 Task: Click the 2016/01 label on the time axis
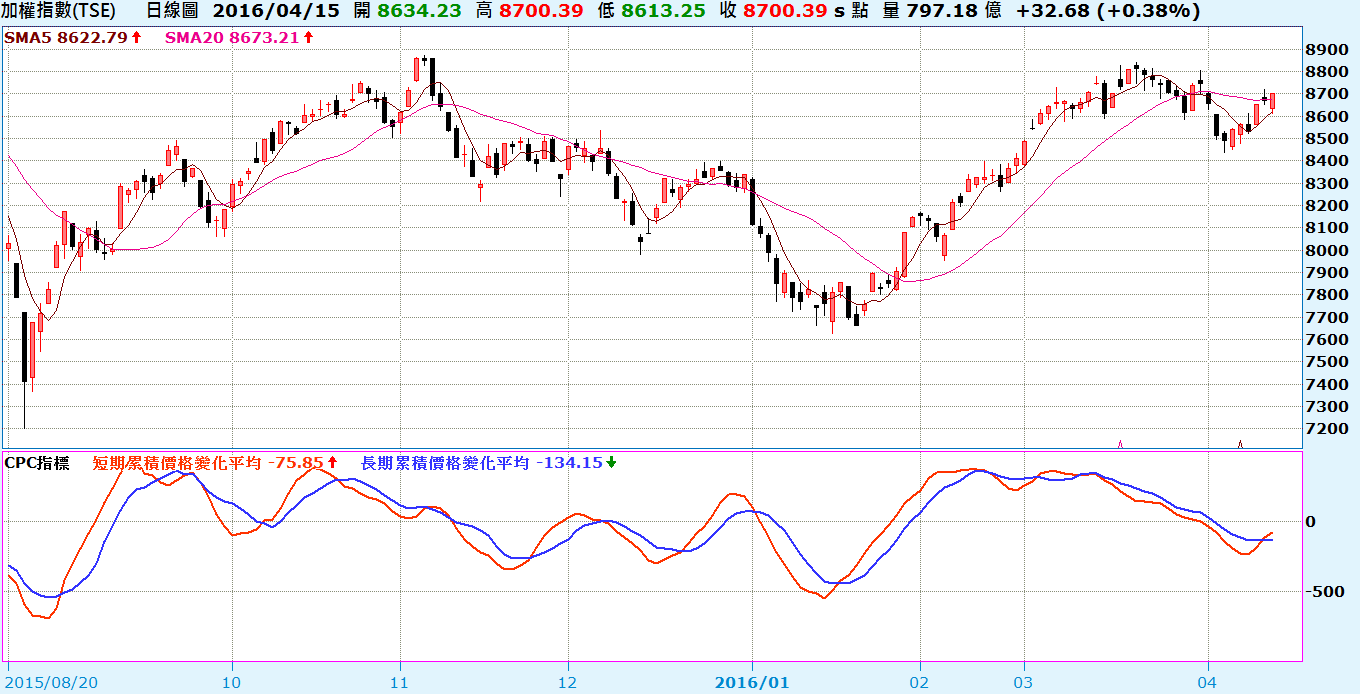point(752,680)
